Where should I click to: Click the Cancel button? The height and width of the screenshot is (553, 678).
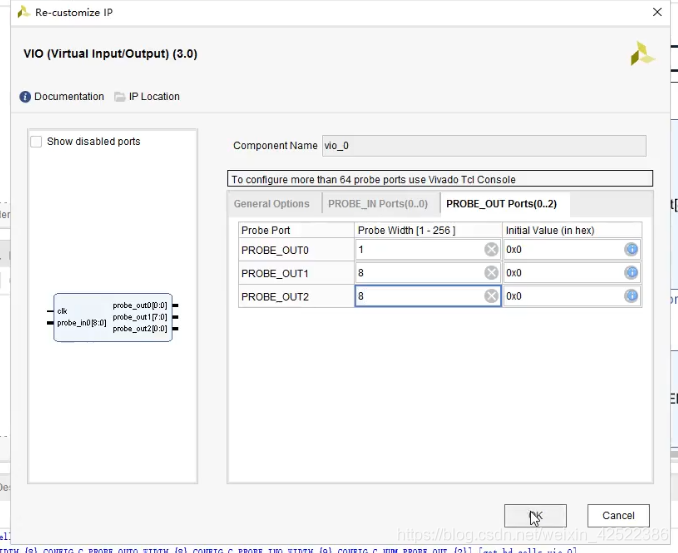pos(618,515)
